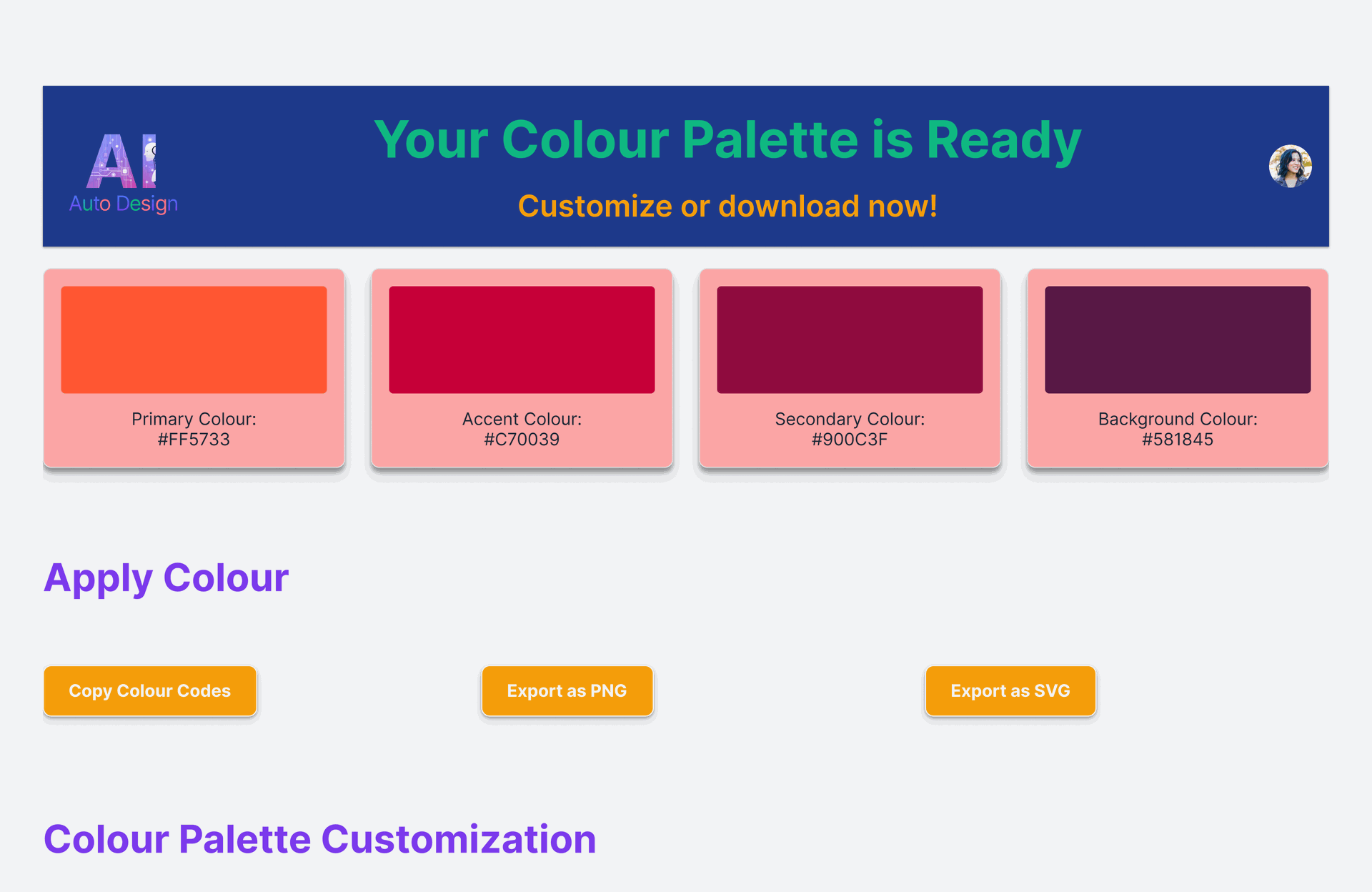Click the Accent Colour #C70039 label
Viewport: 1372px width, 892px height.
click(x=522, y=429)
